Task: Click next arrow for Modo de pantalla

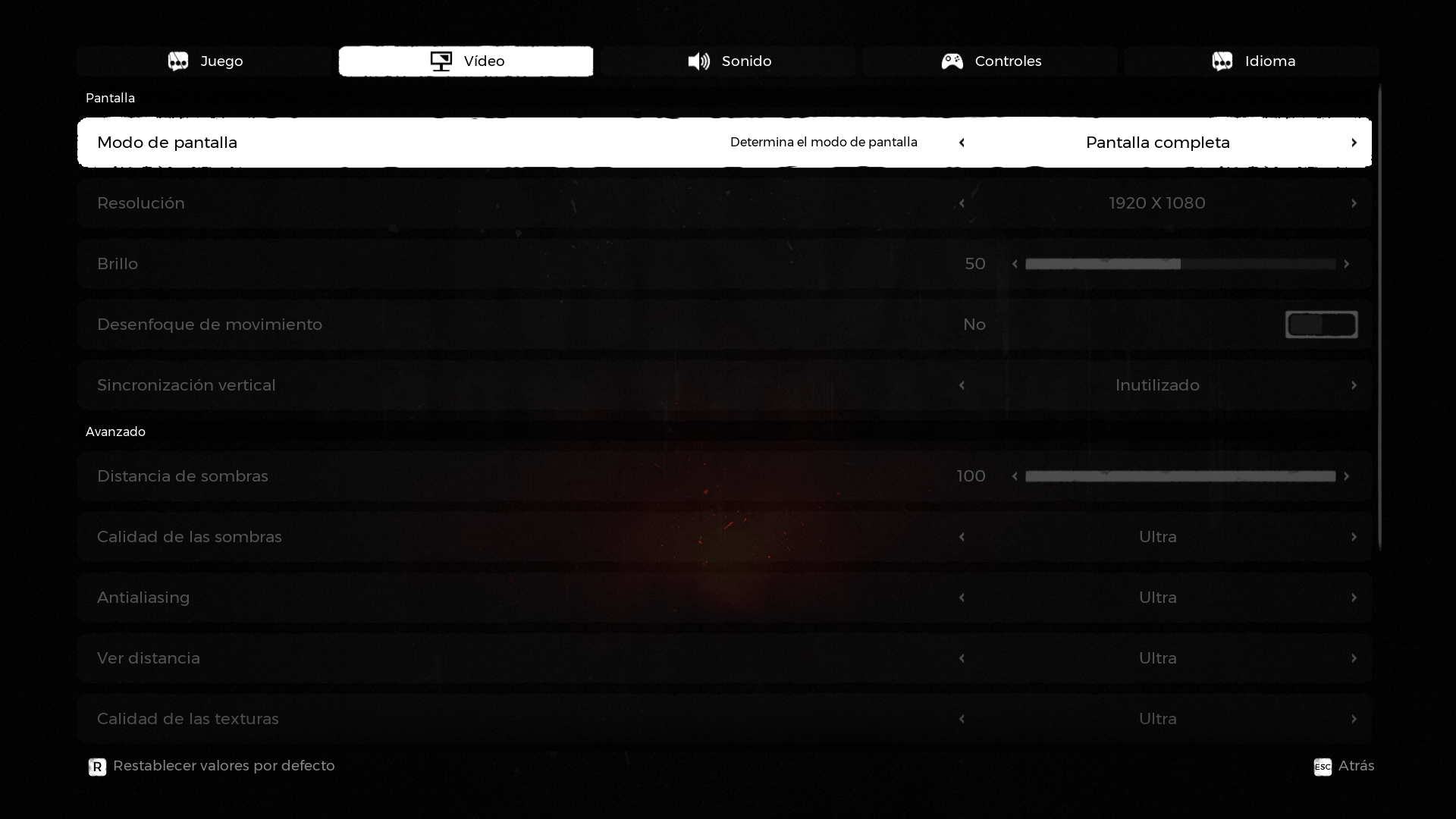Action: (x=1354, y=143)
